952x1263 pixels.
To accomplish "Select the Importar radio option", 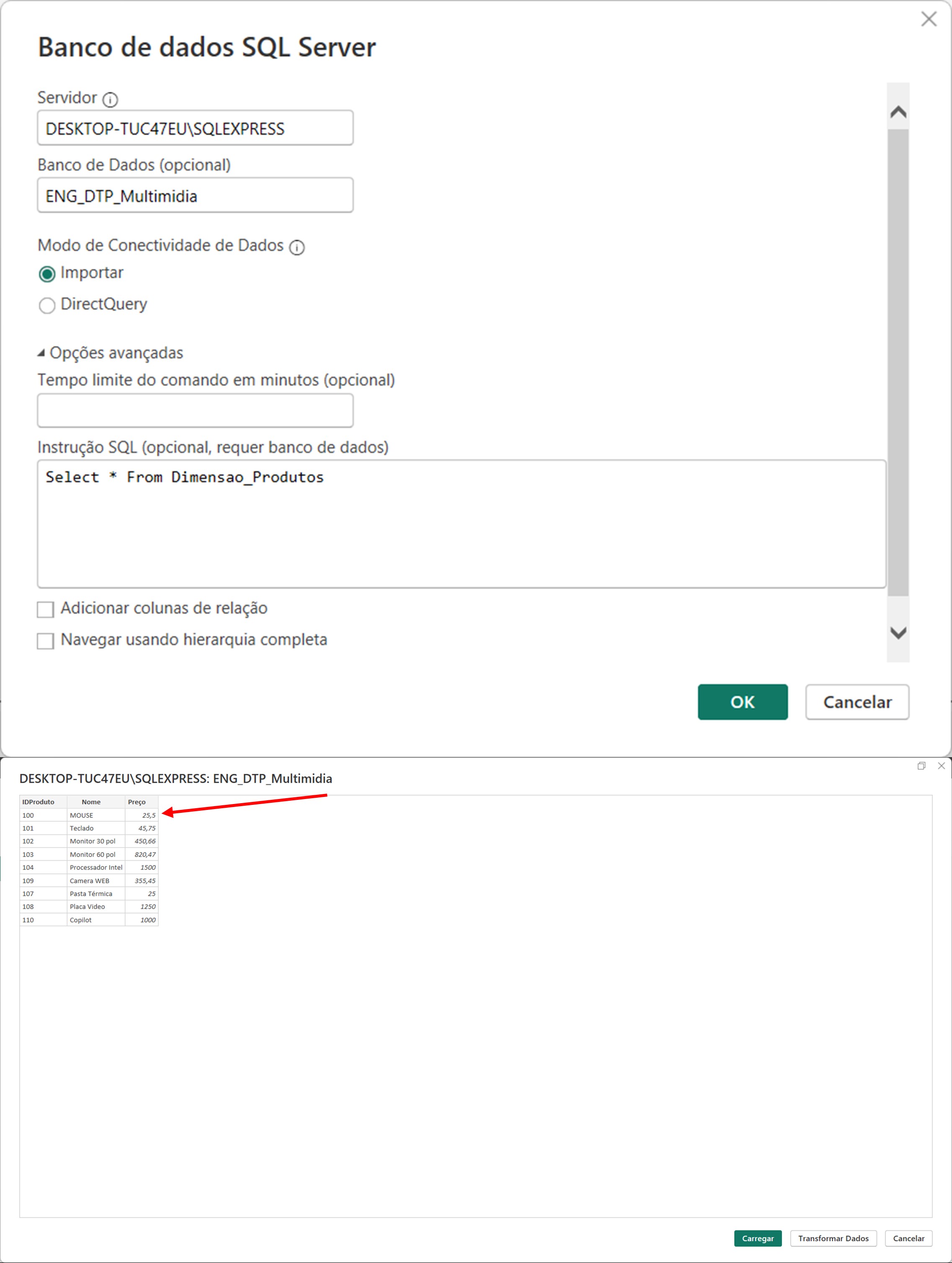I will click(x=47, y=274).
